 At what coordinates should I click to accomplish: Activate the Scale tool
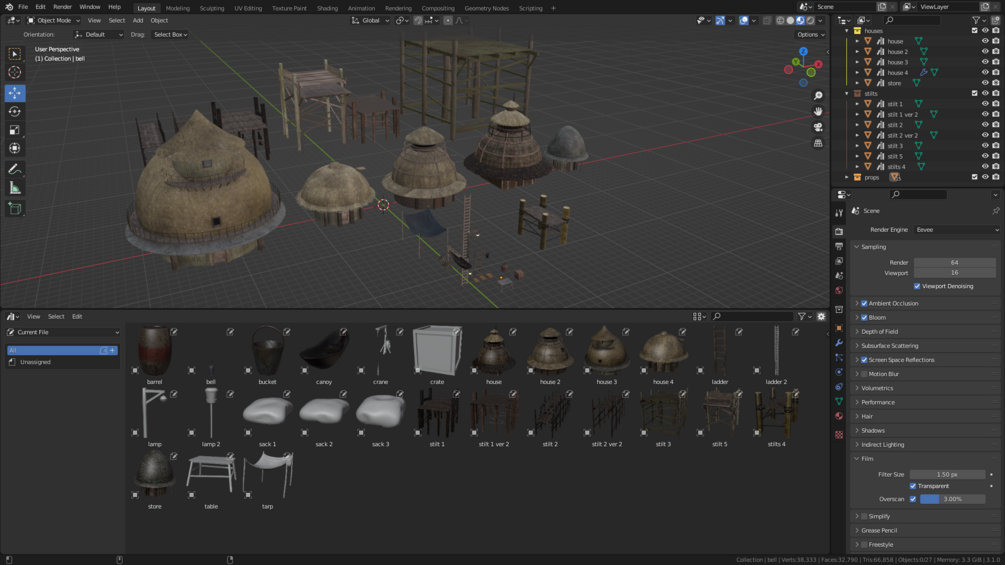click(14, 130)
